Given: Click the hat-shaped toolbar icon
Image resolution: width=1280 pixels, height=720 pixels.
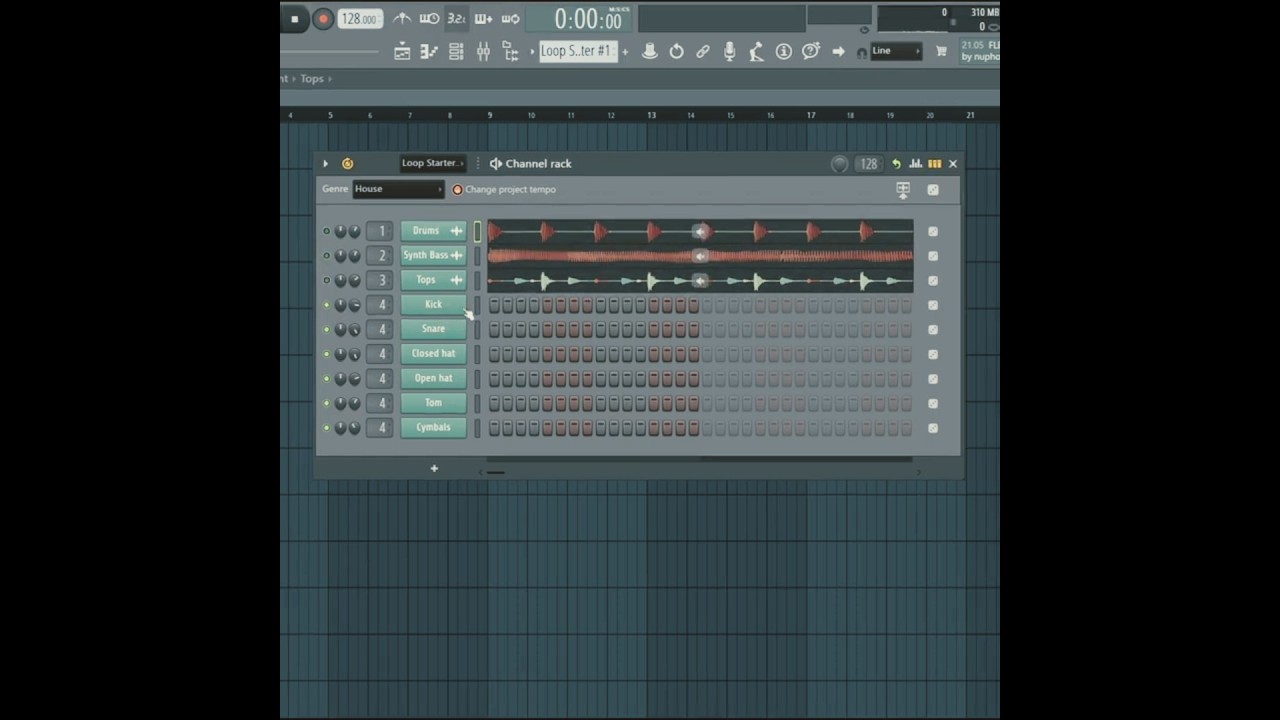Looking at the screenshot, I should click(649, 52).
